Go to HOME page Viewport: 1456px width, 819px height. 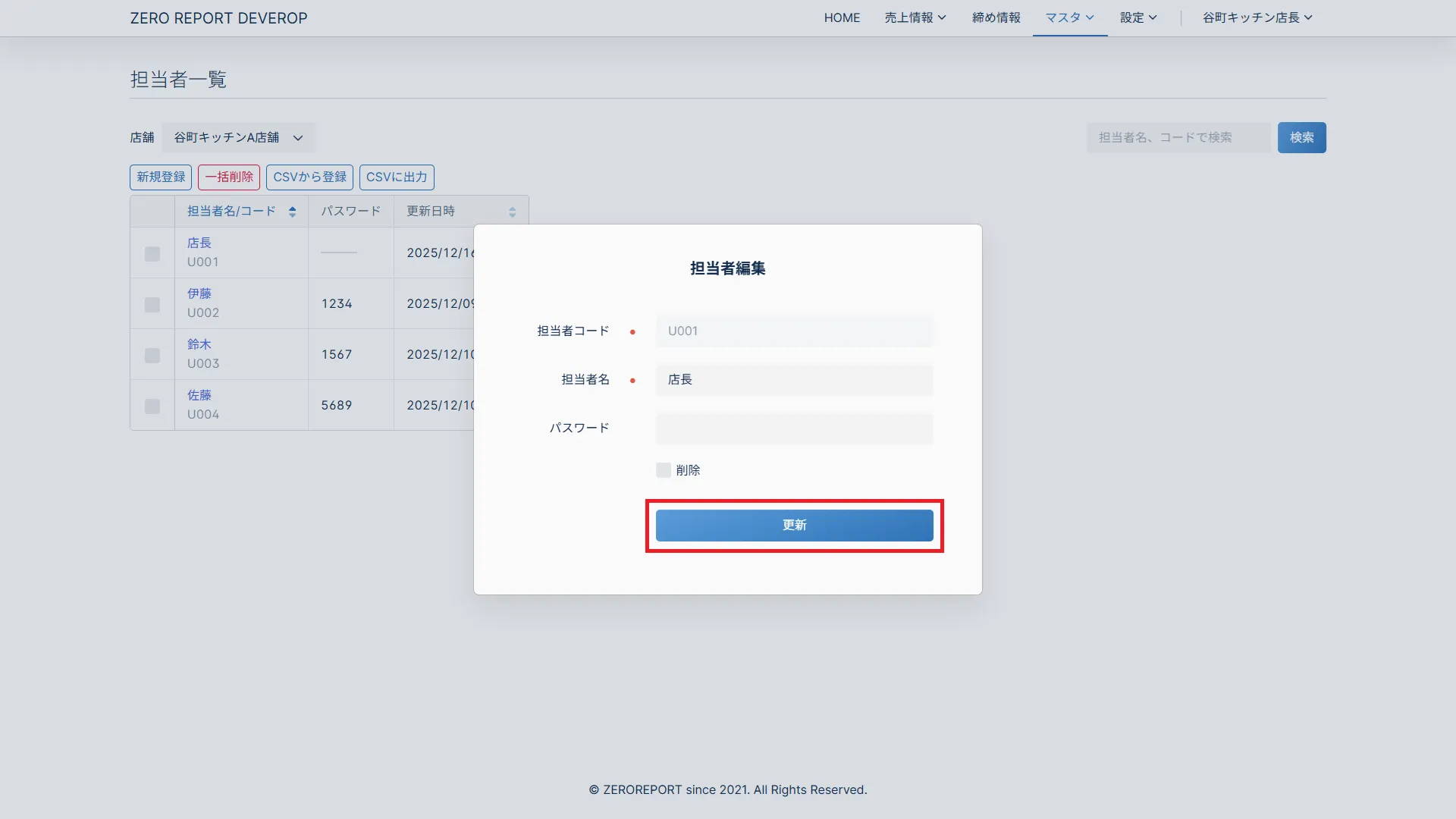(x=842, y=17)
